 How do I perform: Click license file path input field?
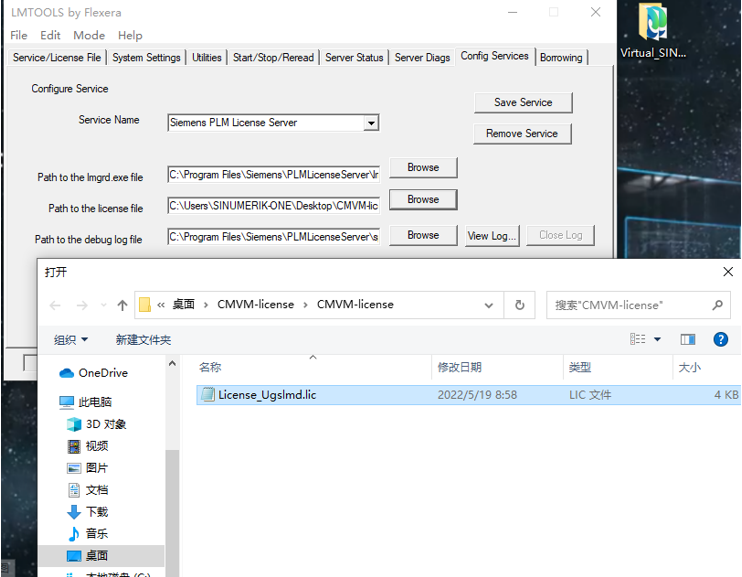click(274, 206)
